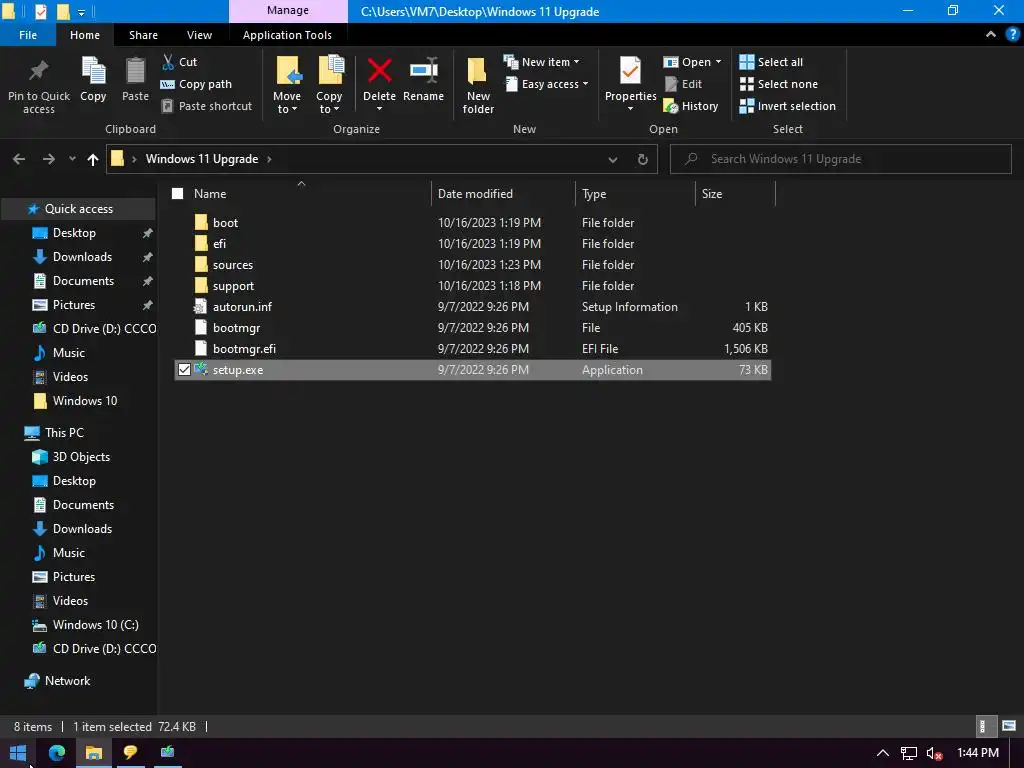Expand the Open dropdown arrow

[718, 62]
